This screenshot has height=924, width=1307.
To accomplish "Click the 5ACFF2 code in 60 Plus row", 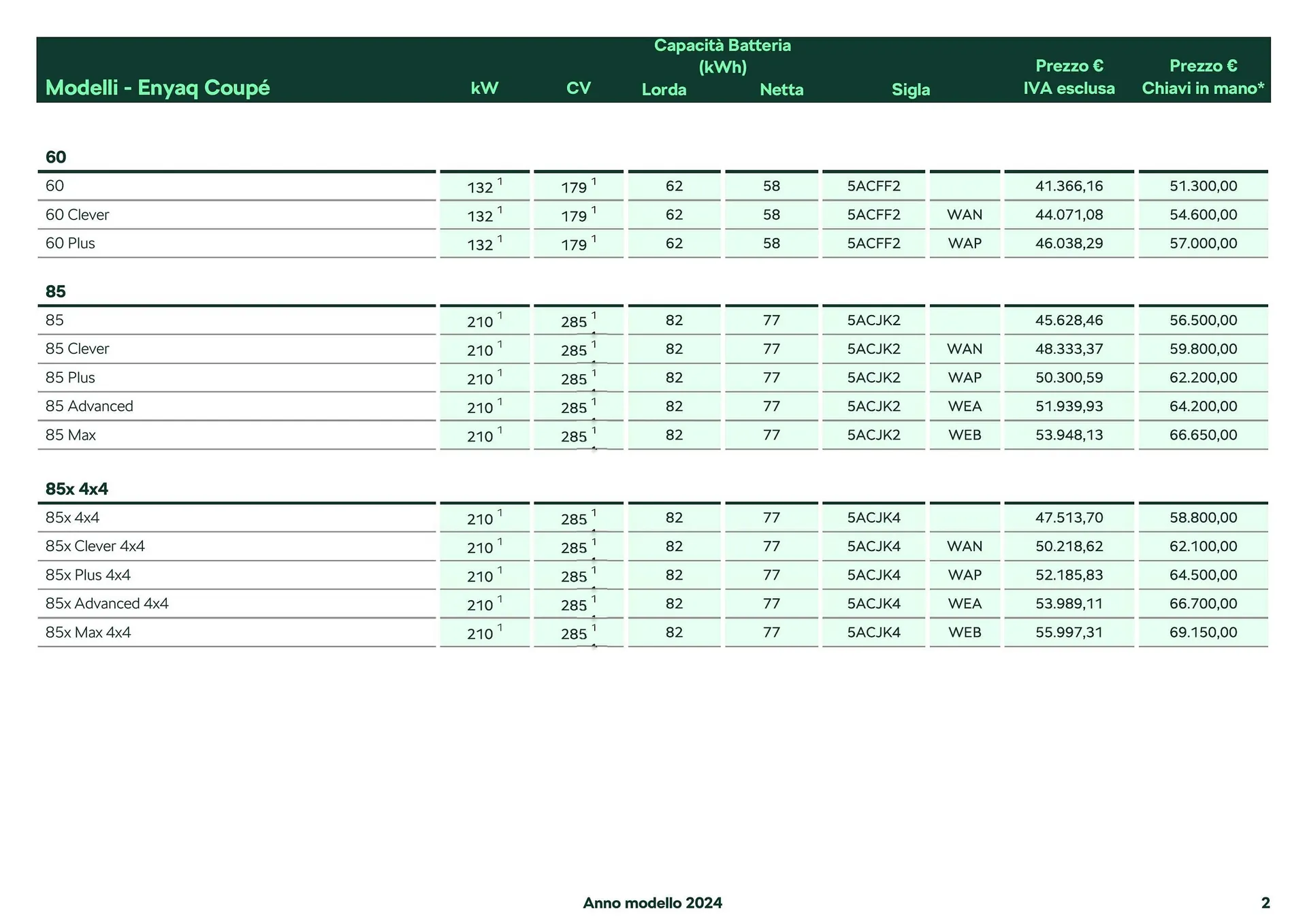I will pos(873,244).
